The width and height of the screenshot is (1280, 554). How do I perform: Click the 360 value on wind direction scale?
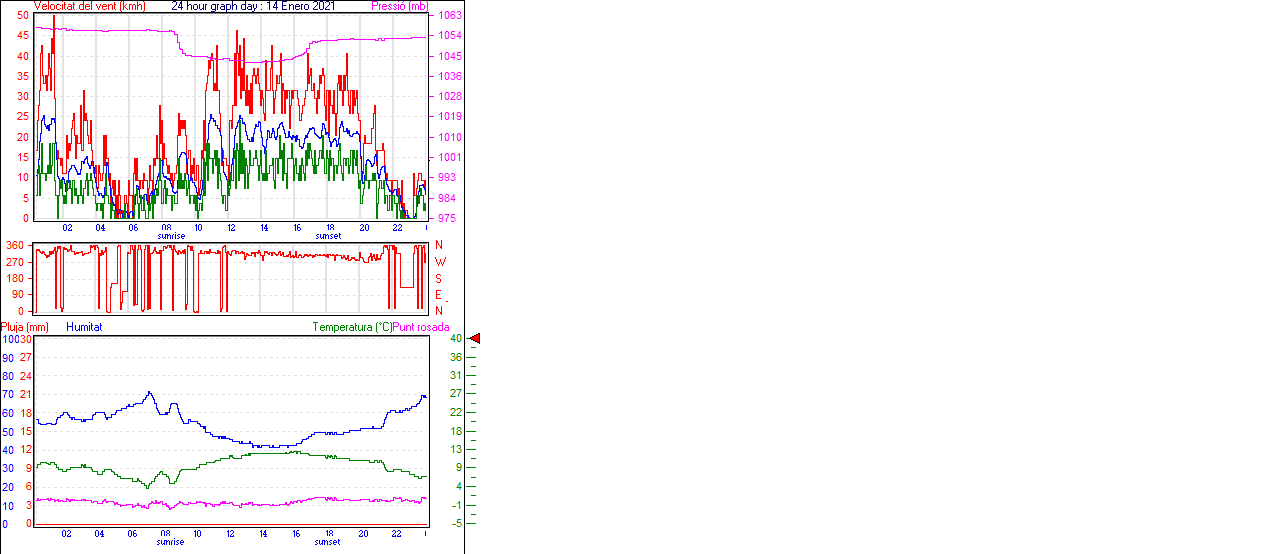click(x=14, y=245)
